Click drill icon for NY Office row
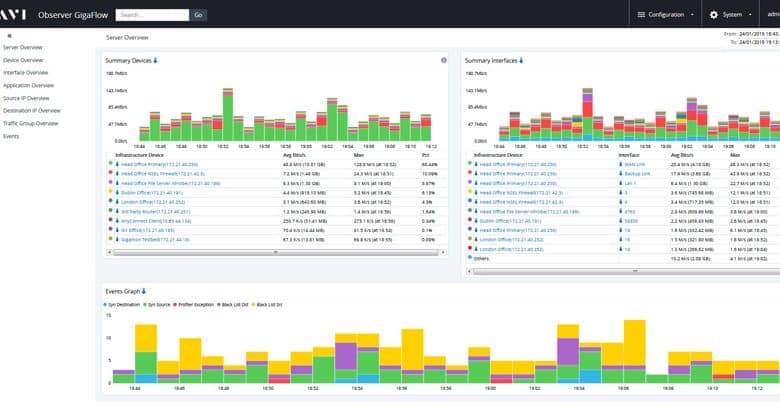Viewport: 780px width, 402px height. click(117, 230)
